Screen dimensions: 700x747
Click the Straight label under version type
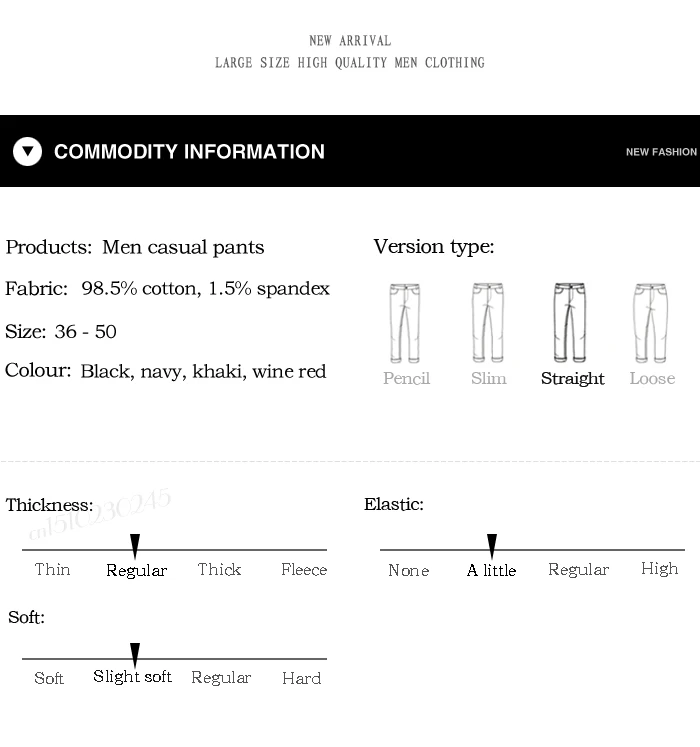tap(572, 379)
